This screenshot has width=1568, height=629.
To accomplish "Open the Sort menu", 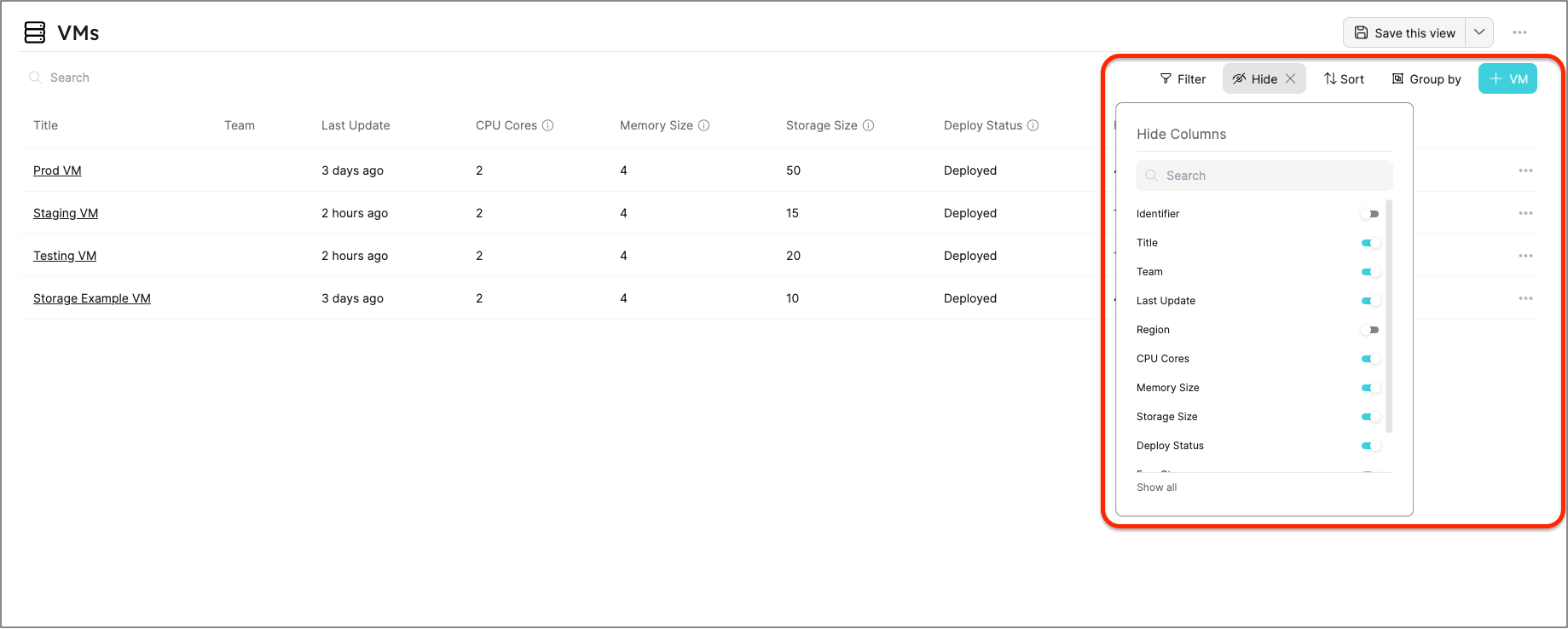I will tap(1344, 78).
